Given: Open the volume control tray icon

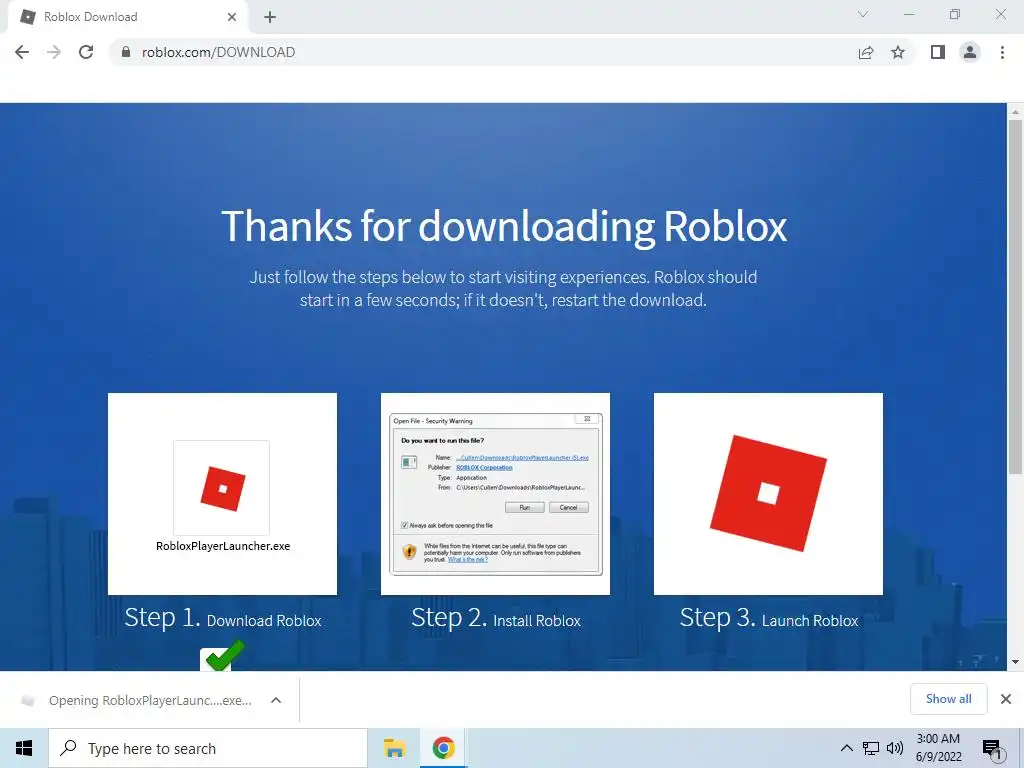Looking at the screenshot, I should [x=895, y=748].
